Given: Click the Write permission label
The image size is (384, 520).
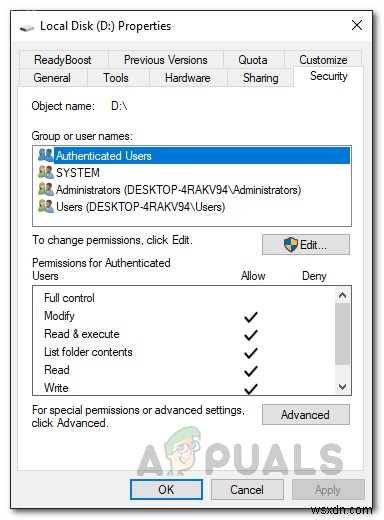Looking at the screenshot, I should pos(56,388).
